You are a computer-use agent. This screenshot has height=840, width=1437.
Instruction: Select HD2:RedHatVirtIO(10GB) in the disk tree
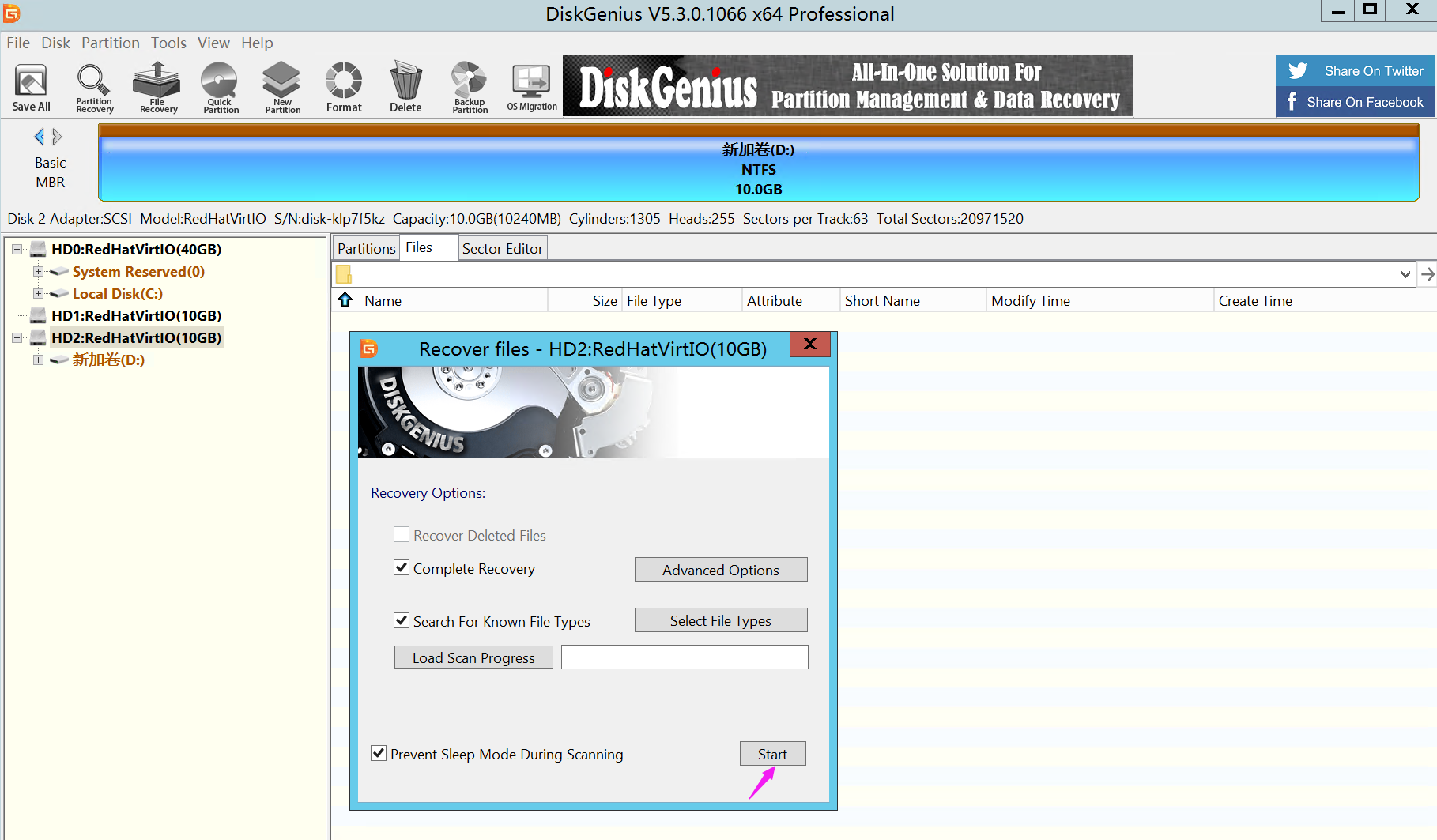tap(136, 338)
